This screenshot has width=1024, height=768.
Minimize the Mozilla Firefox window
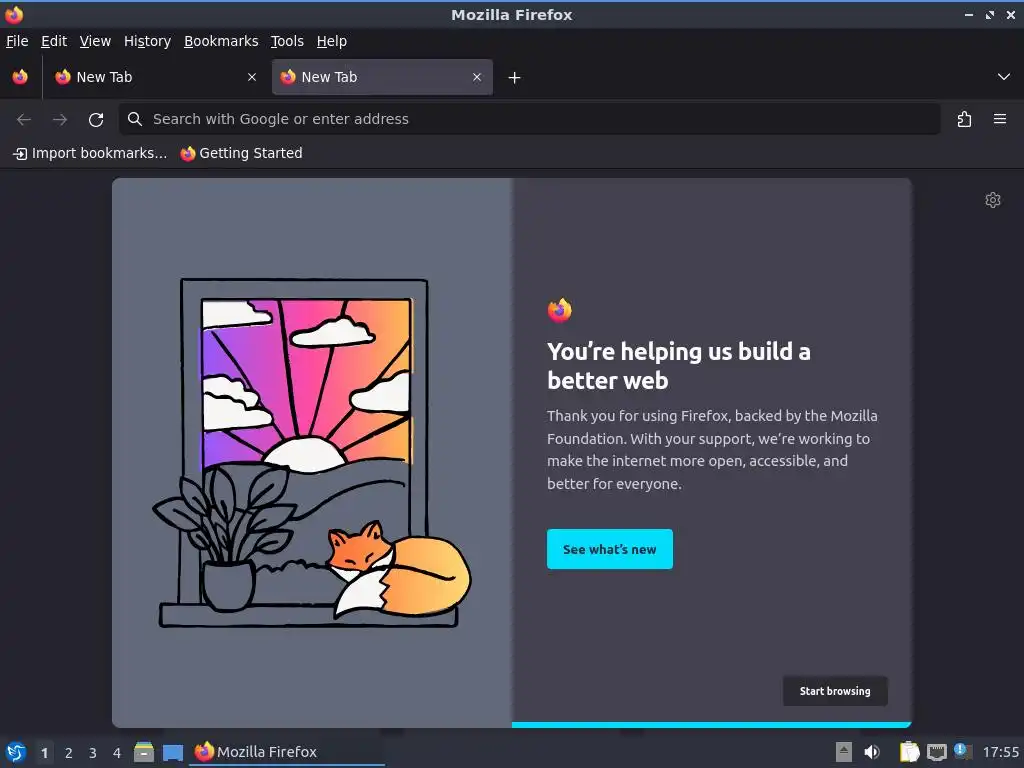click(969, 14)
